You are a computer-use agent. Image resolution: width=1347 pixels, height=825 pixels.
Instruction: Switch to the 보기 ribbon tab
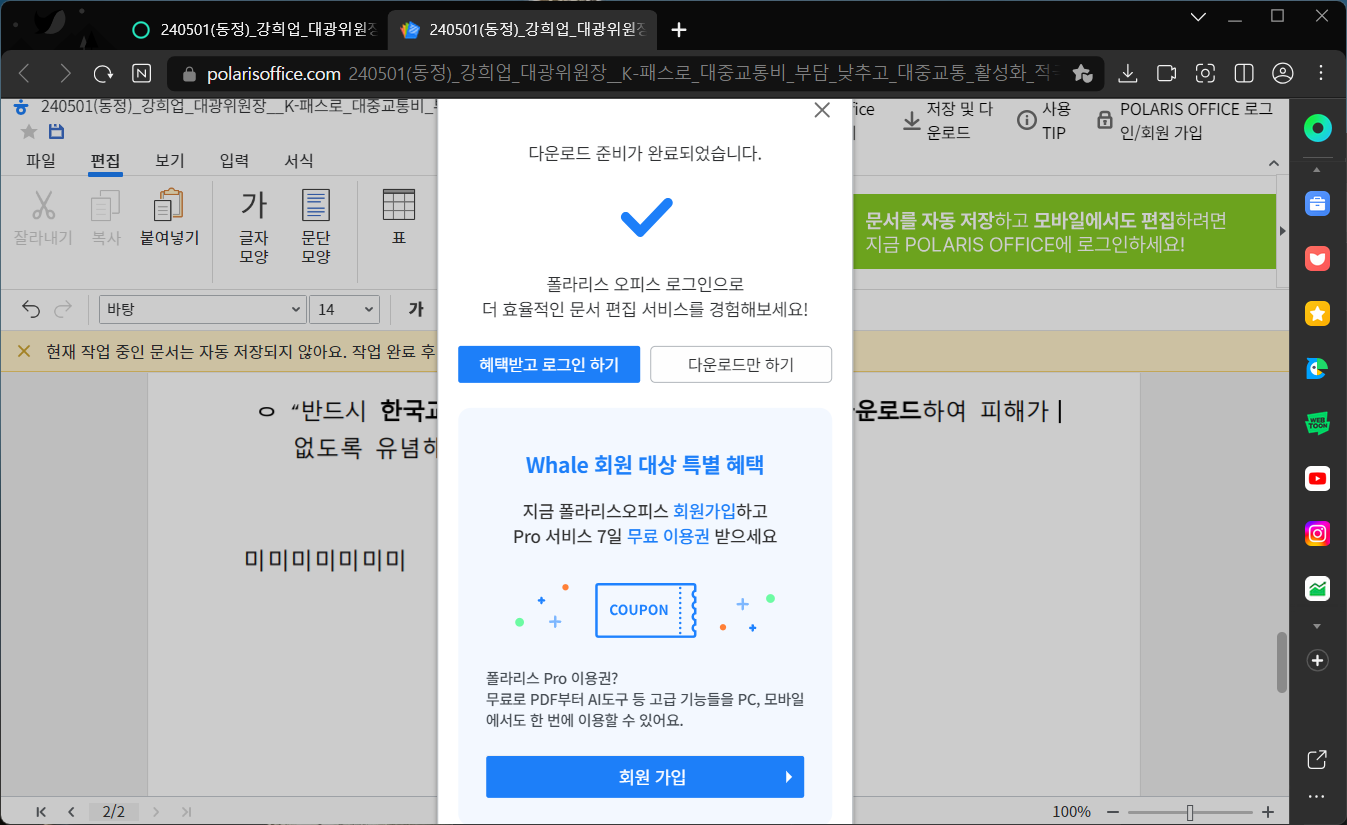point(170,160)
